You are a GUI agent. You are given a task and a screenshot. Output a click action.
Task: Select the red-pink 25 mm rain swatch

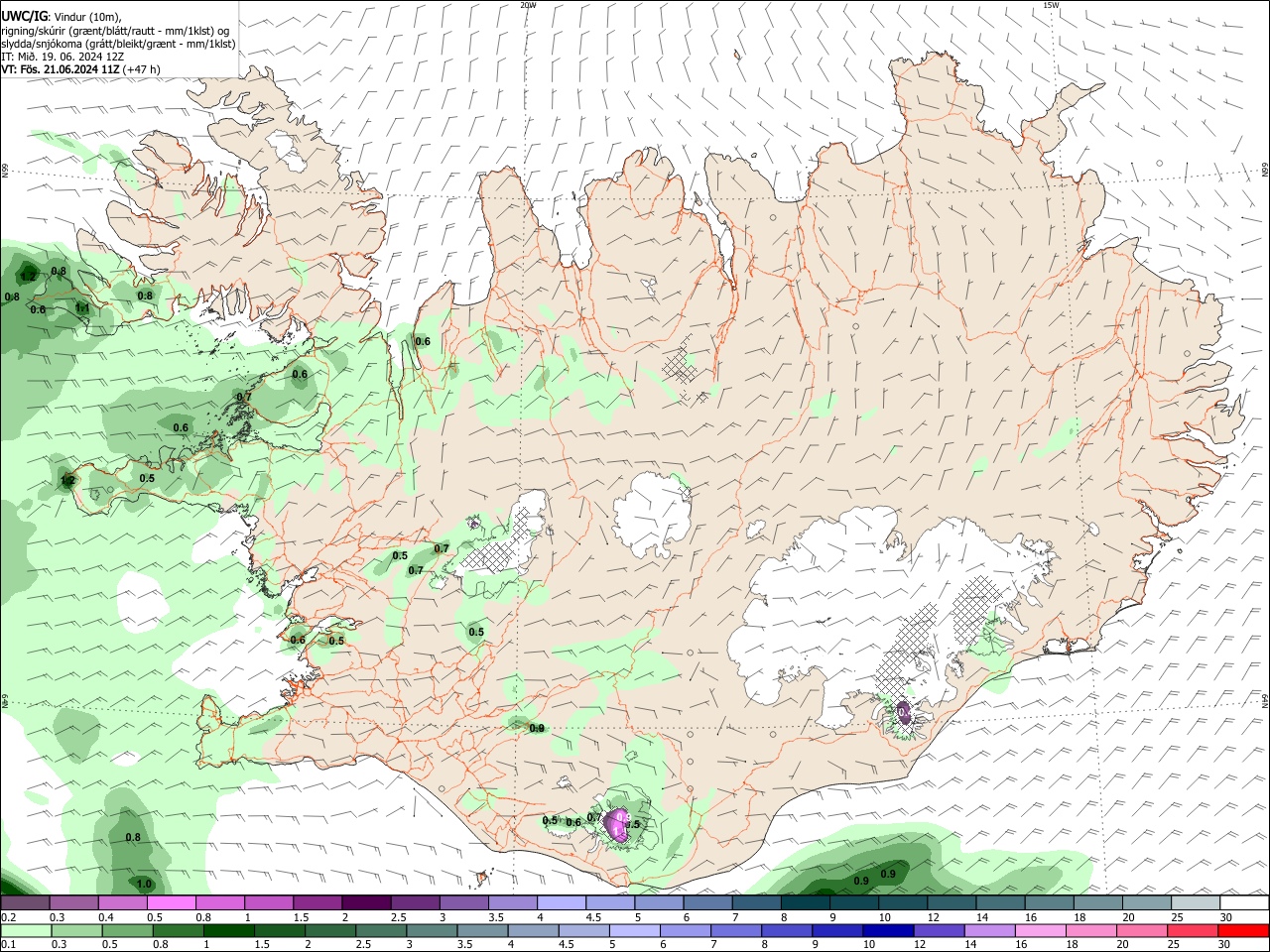click(x=1194, y=931)
